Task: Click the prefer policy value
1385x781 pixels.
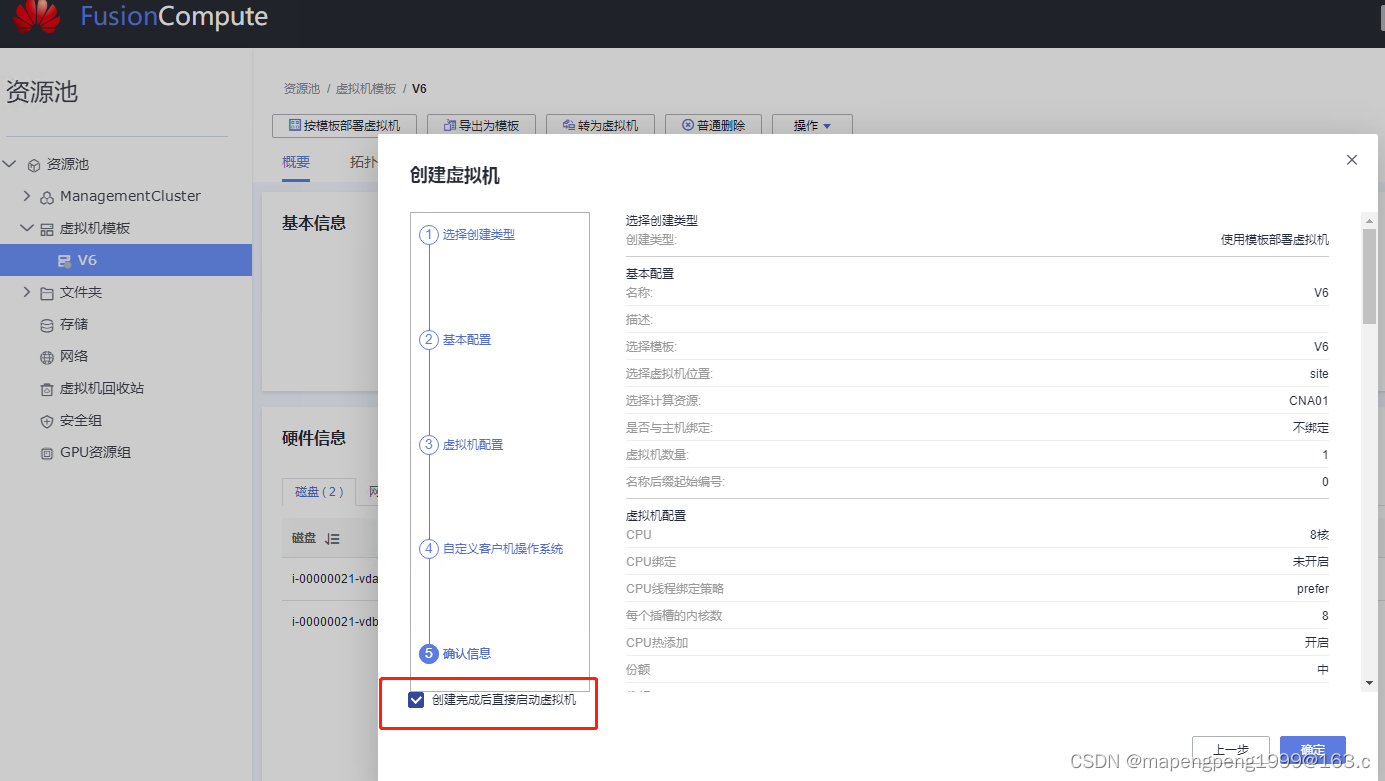Action: click(1313, 589)
